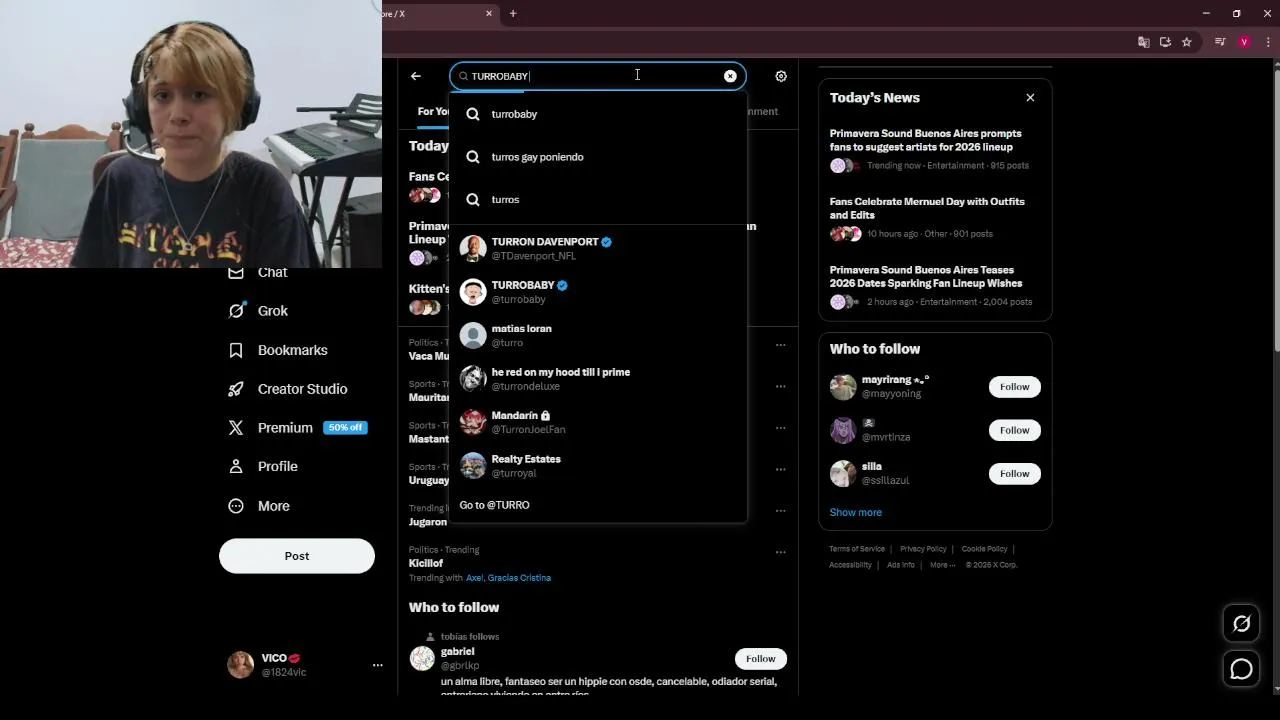Open Profile from the sidebar
Screen dimensions: 1280x720
(263, 466)
